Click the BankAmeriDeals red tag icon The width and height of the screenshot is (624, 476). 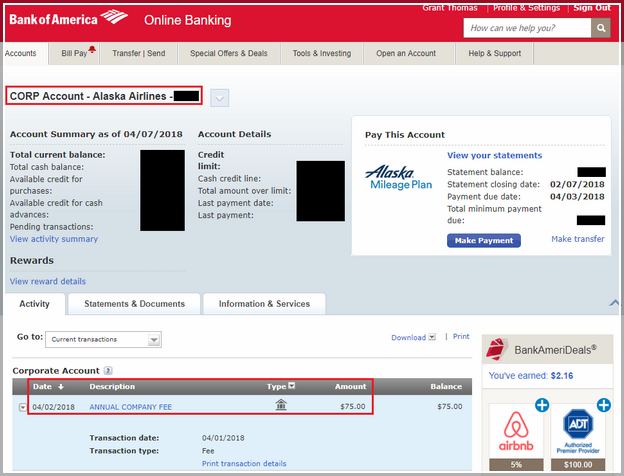click(x=496, y=349)
